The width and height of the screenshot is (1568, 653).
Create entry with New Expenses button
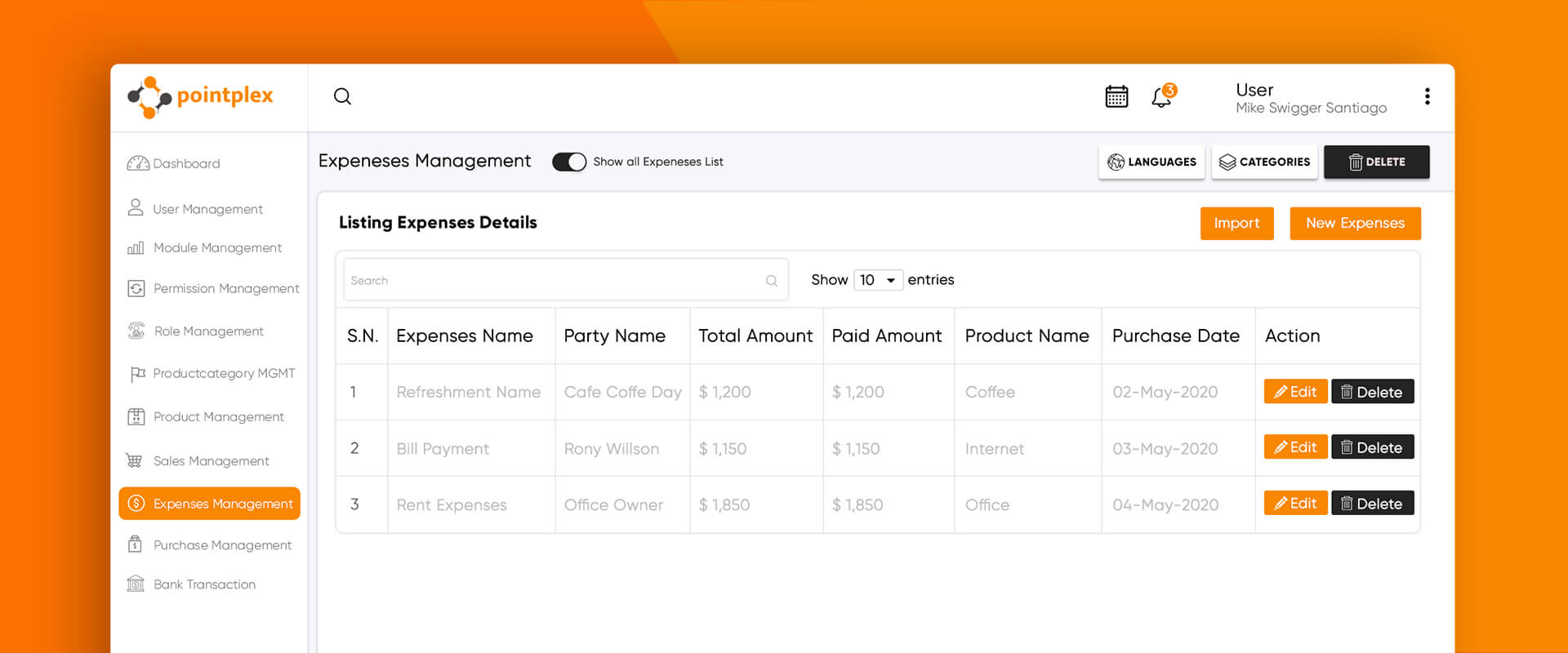(x=1355, y=223)
